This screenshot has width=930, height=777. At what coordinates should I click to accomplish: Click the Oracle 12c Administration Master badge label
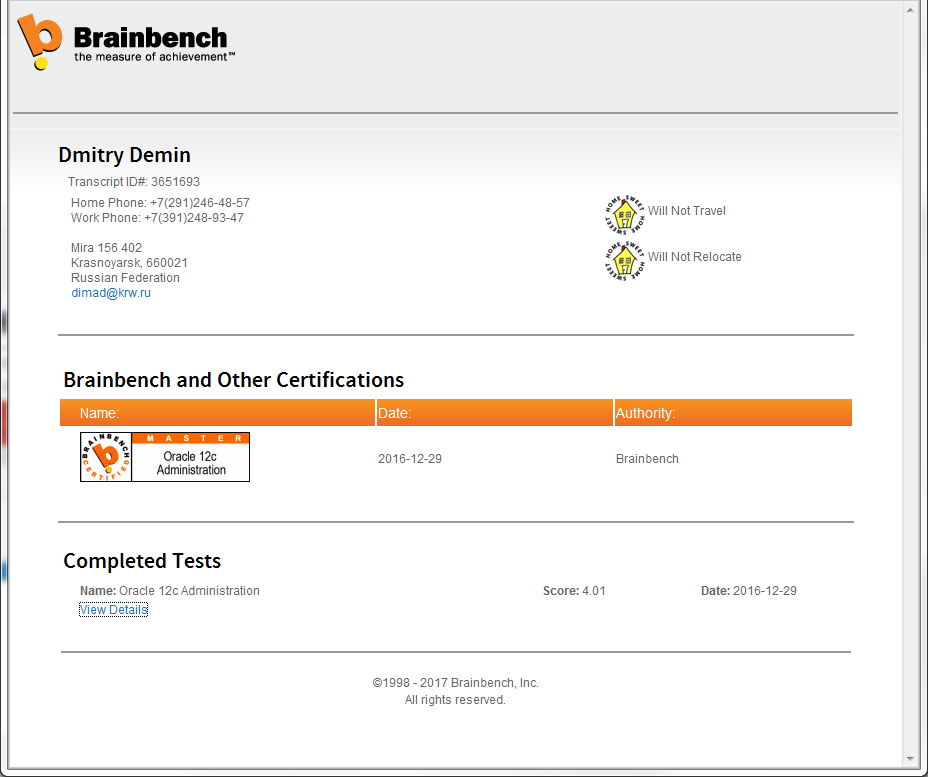click(190, 463)
